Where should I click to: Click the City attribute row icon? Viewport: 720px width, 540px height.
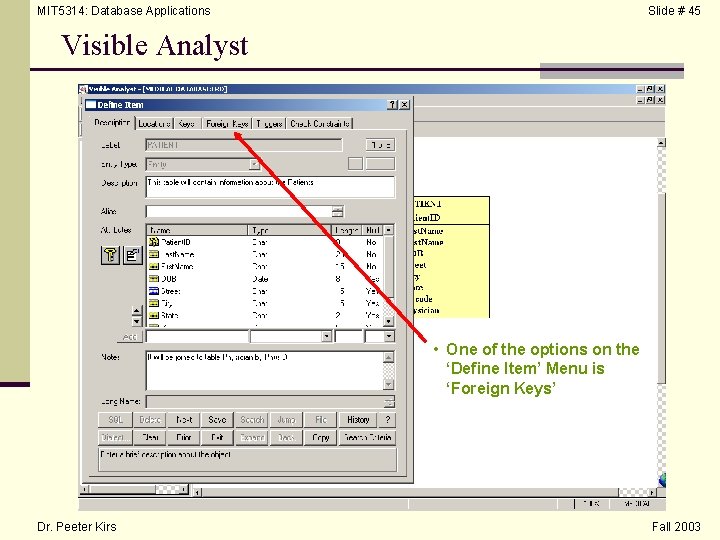point(154,303)
